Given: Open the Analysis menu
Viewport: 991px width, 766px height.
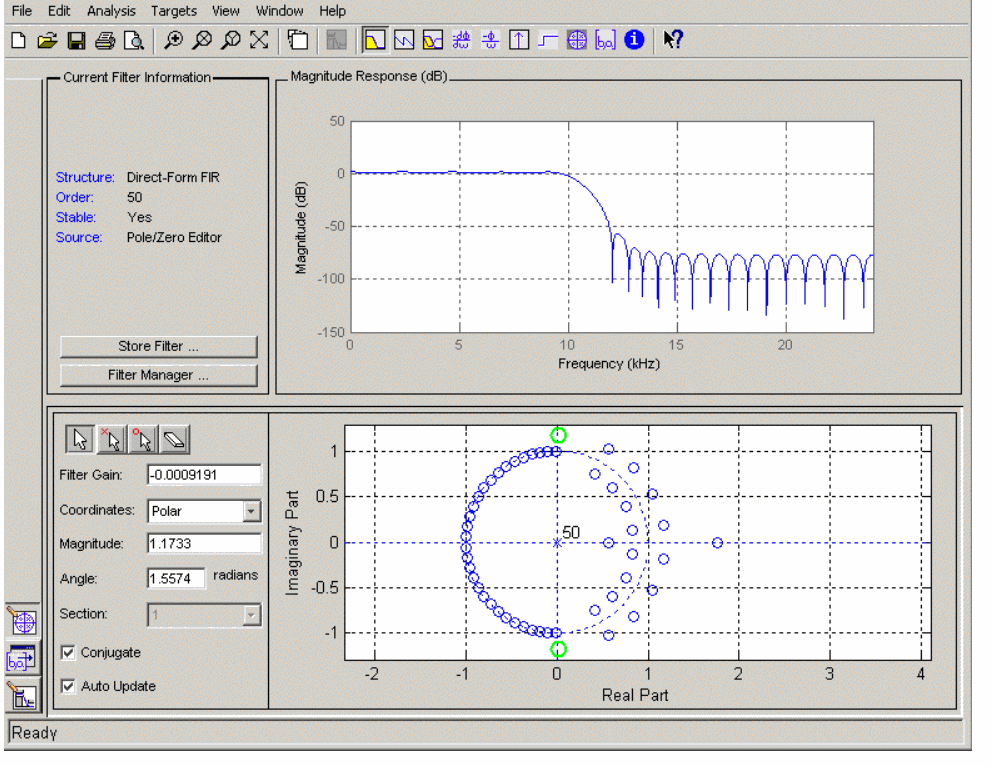Looking at the screenshot, I should (x=111, y=11).
